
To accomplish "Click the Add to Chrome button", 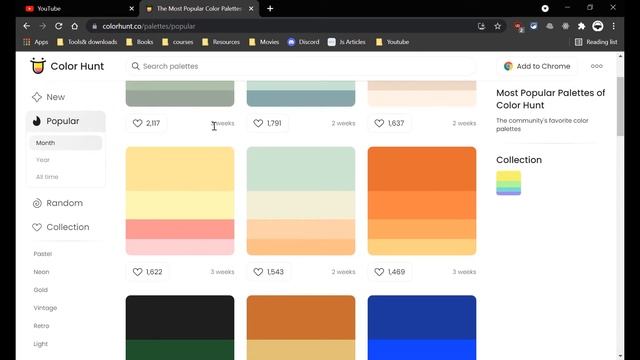I will point(537,66).
